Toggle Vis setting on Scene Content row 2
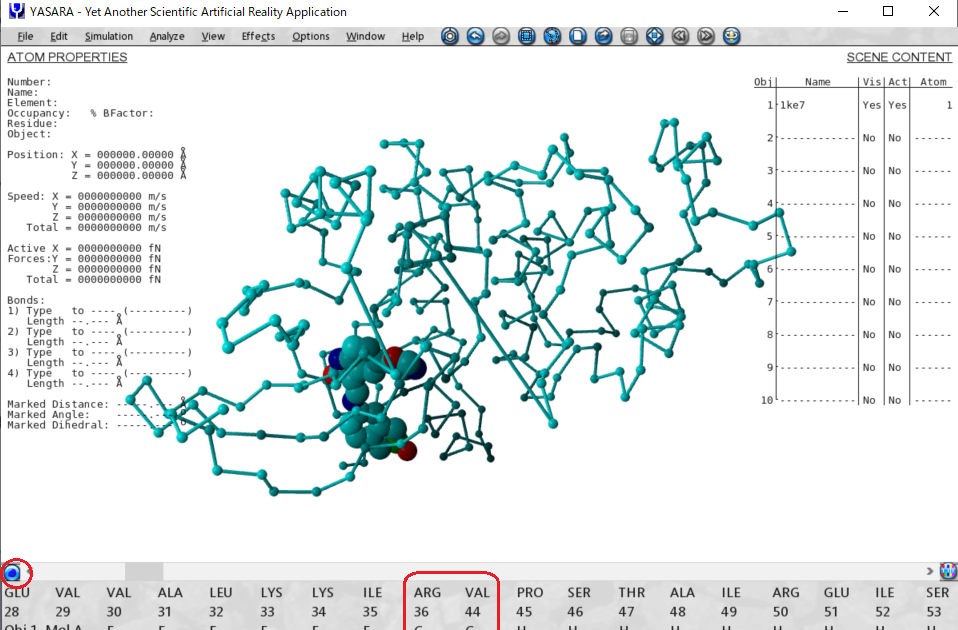 (x=870, y=137)
